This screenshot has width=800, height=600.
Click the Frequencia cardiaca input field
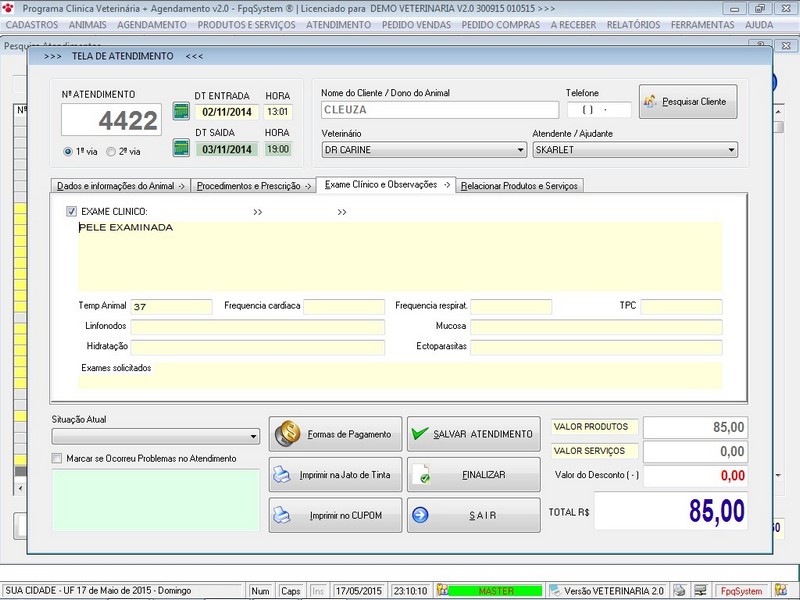click(x=344, y=306)
